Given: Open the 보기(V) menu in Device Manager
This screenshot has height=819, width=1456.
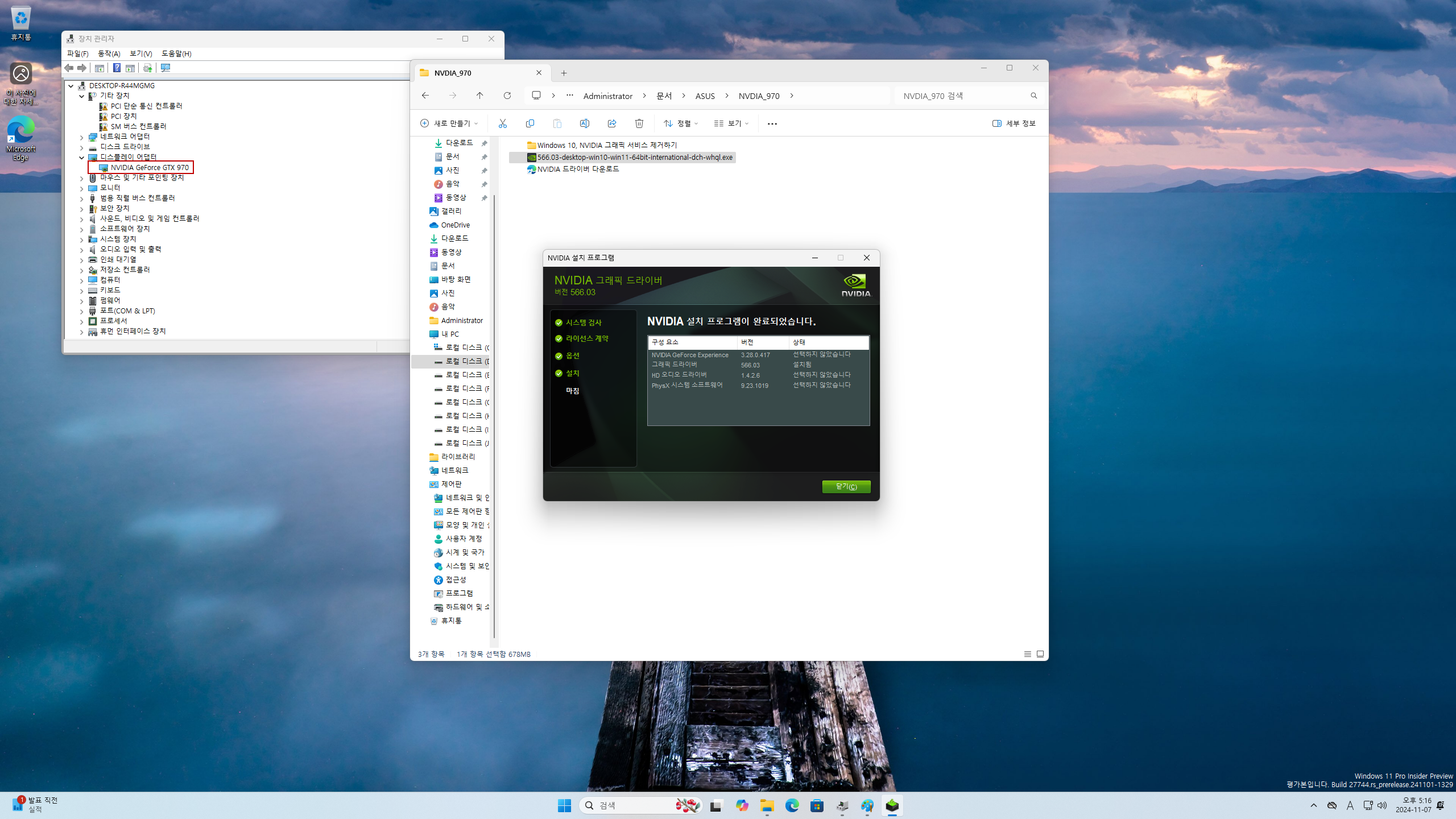Looking at the screenshot, I should (140, 53).
